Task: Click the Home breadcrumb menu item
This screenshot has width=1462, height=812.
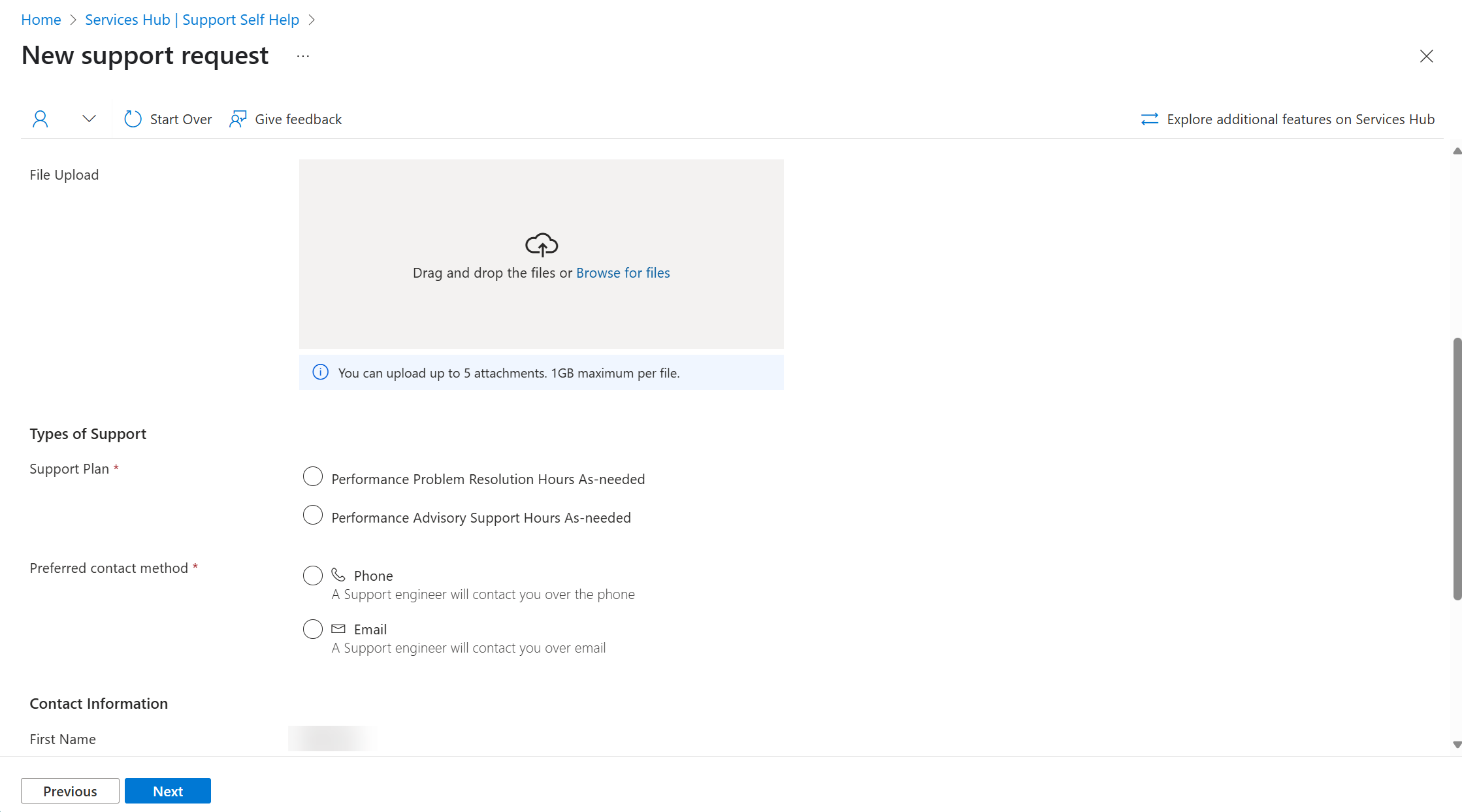Action: (41, 19)
